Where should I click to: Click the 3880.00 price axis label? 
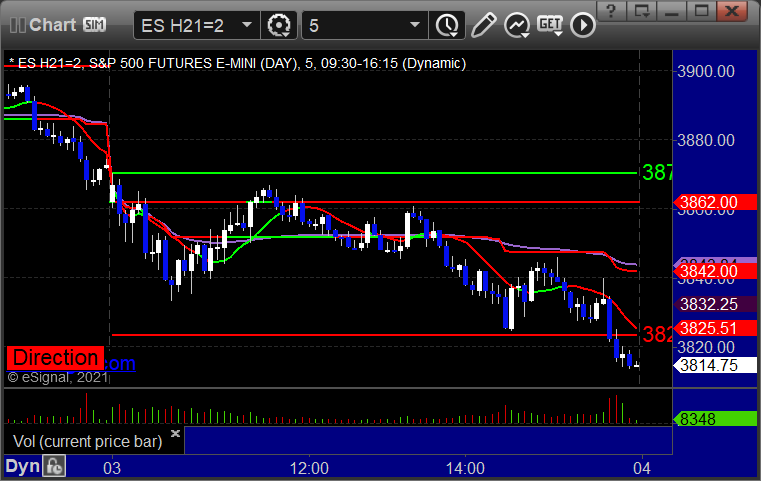tap(706, 140)
